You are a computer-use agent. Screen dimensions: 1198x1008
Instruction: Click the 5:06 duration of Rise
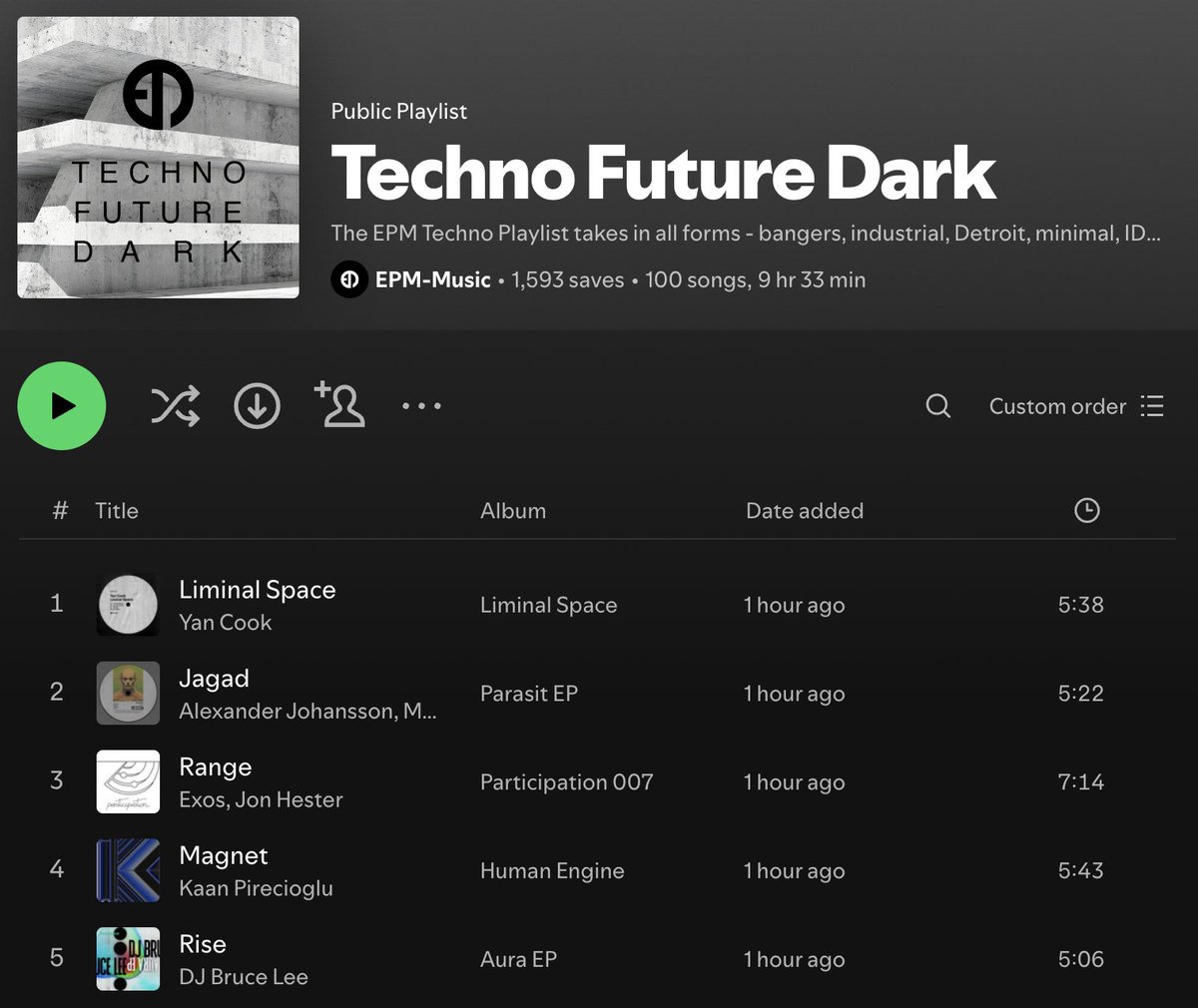[x=1081, y=960]
